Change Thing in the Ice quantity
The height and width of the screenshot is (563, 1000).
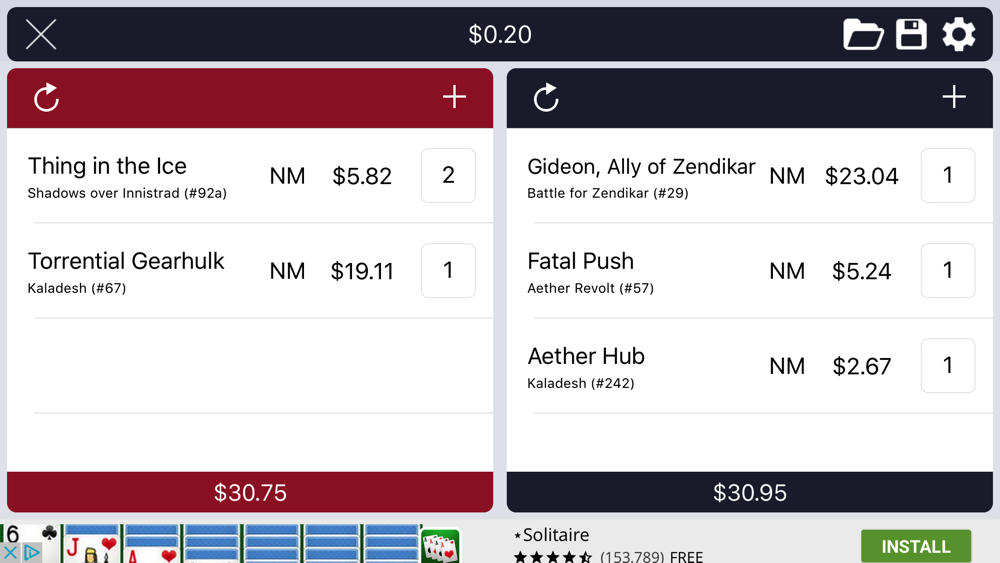tap(448, 175)
